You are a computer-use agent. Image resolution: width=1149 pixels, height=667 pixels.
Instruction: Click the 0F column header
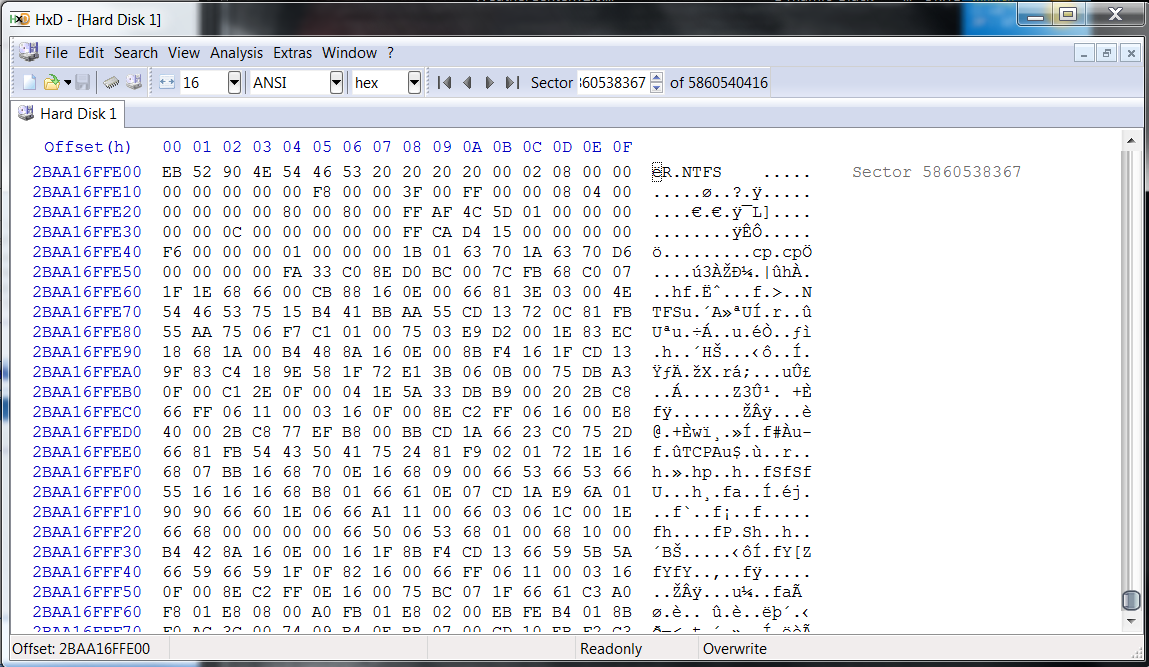pyautogui.click(x=622, y=147)
